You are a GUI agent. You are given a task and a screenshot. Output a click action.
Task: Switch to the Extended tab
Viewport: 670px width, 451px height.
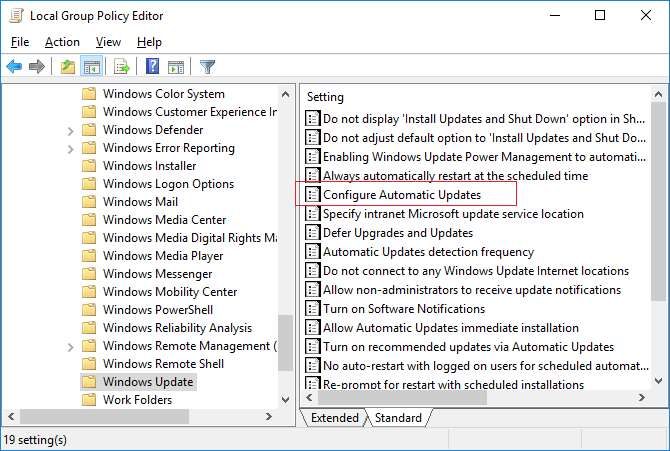(334, 418)
